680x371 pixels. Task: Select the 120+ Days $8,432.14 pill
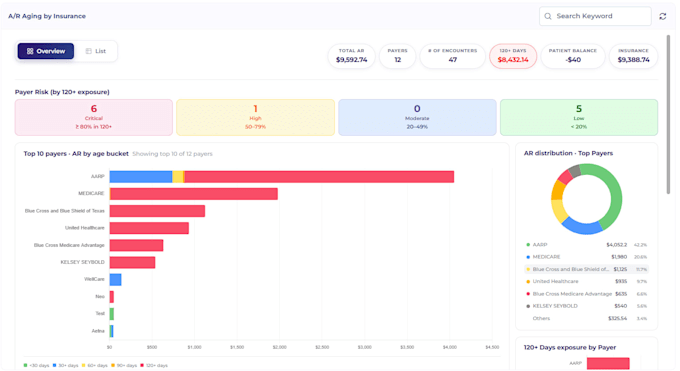[513, 56]
